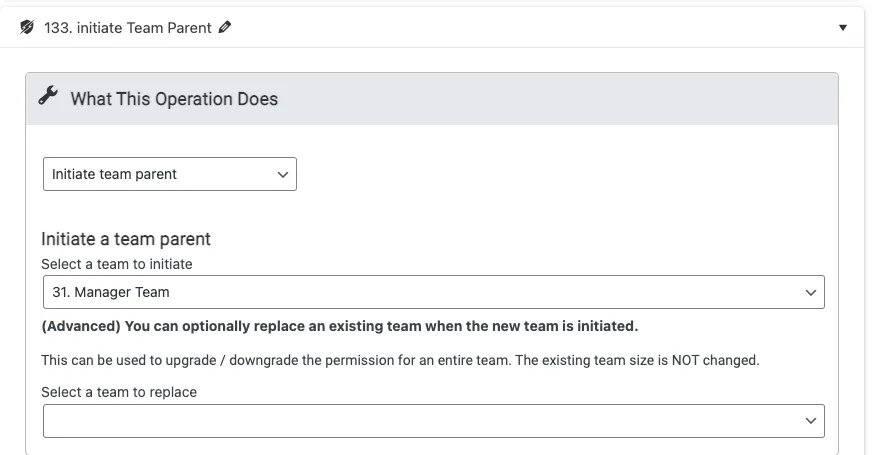Click the 'Initiate a team parent' heading
Image resolution: width=891 pixels, height=455 pixels.
click(x=126, y=239)
